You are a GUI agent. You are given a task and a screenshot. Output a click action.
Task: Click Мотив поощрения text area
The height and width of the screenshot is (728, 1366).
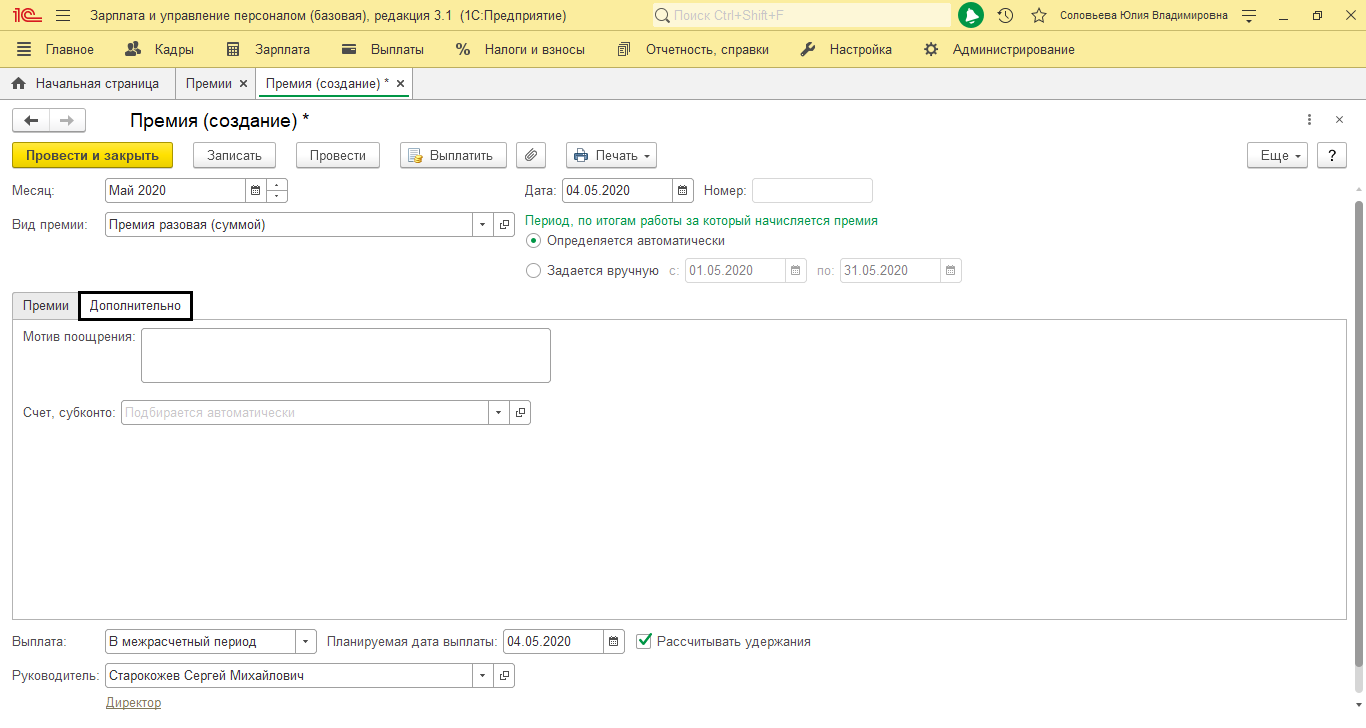[346, 355]
